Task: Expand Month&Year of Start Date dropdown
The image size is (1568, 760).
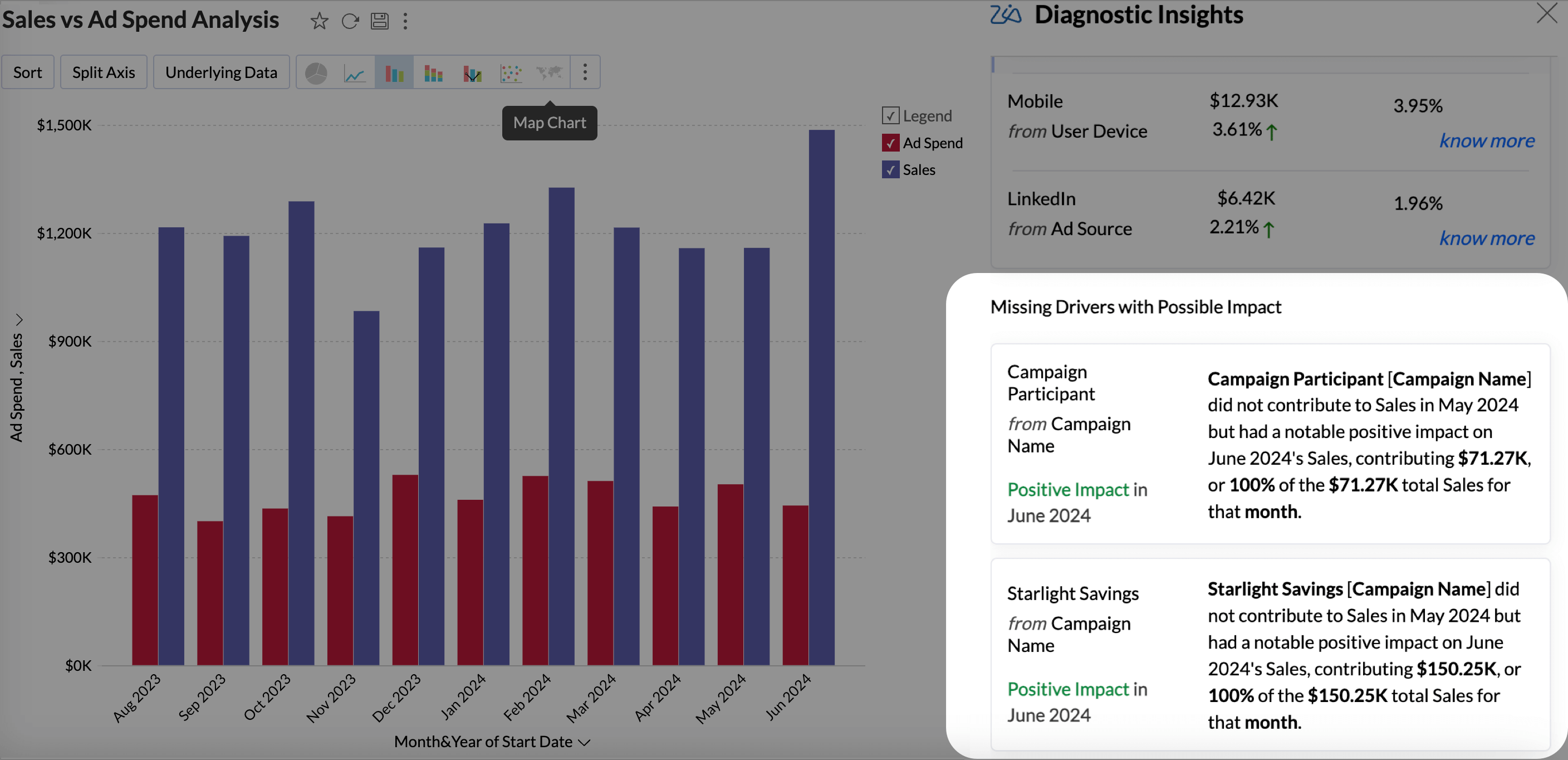Action: [x=584, y=742]
